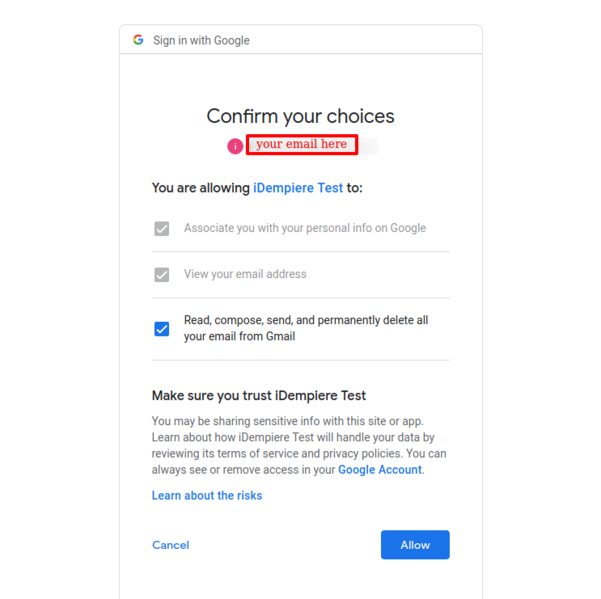The width and height of the screenshot is (601, 599).
Task: Toggle the Gmail read, compose, send checkbox
Action: [x=162, y=328]
